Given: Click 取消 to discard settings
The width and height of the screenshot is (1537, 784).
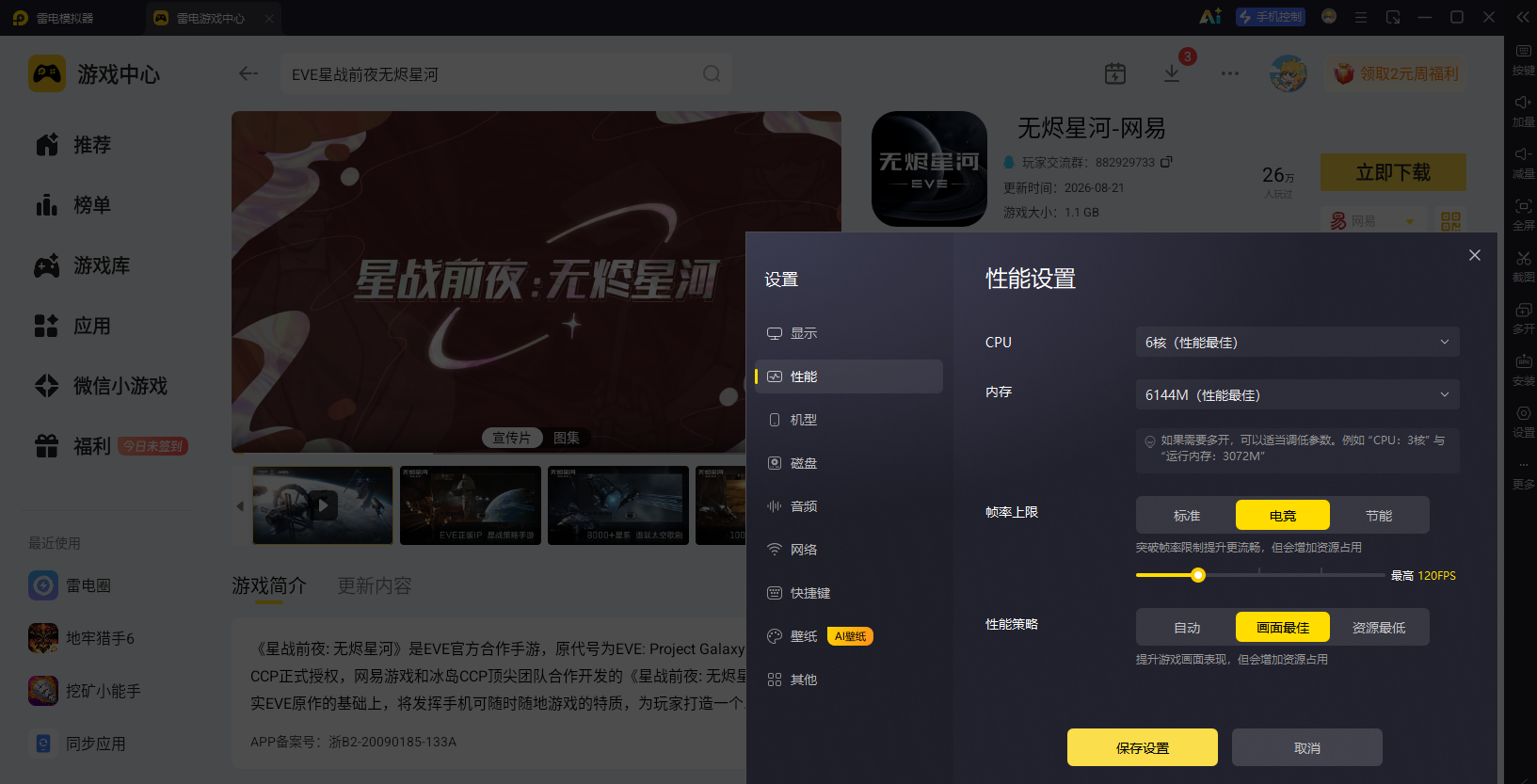Looking at the screenshot, I should (1307, 747).
